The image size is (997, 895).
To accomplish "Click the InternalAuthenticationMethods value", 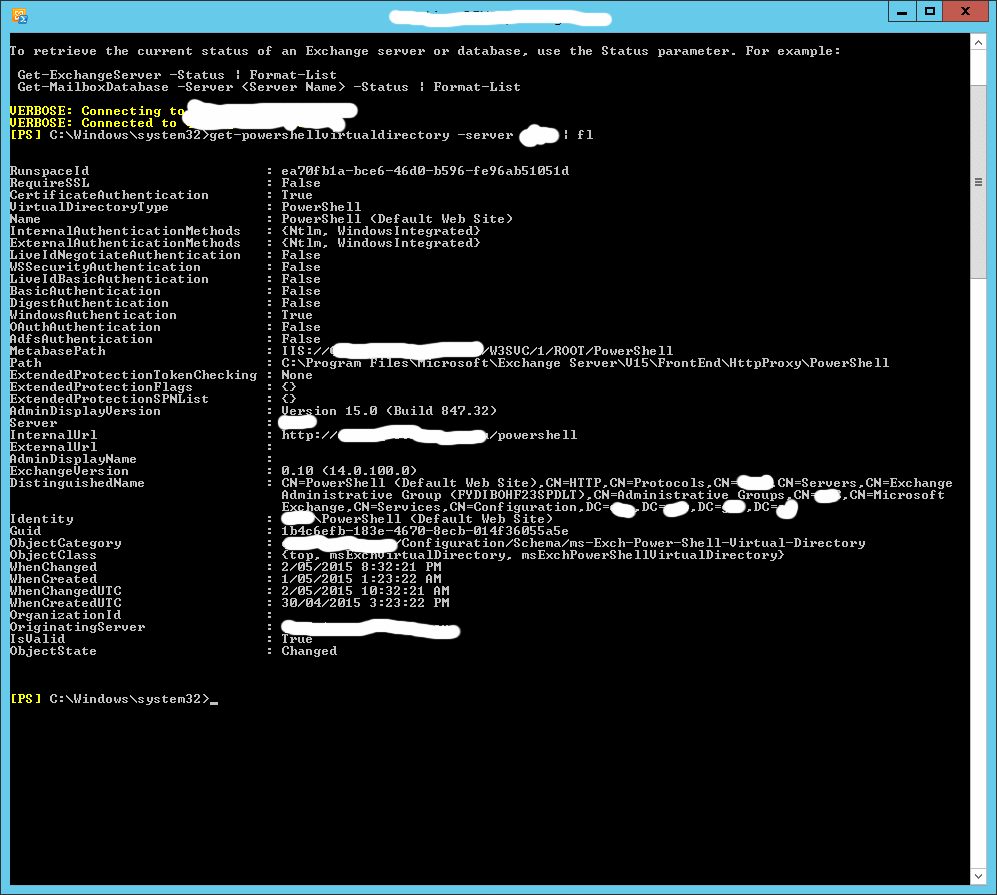I will pos(381,231).
